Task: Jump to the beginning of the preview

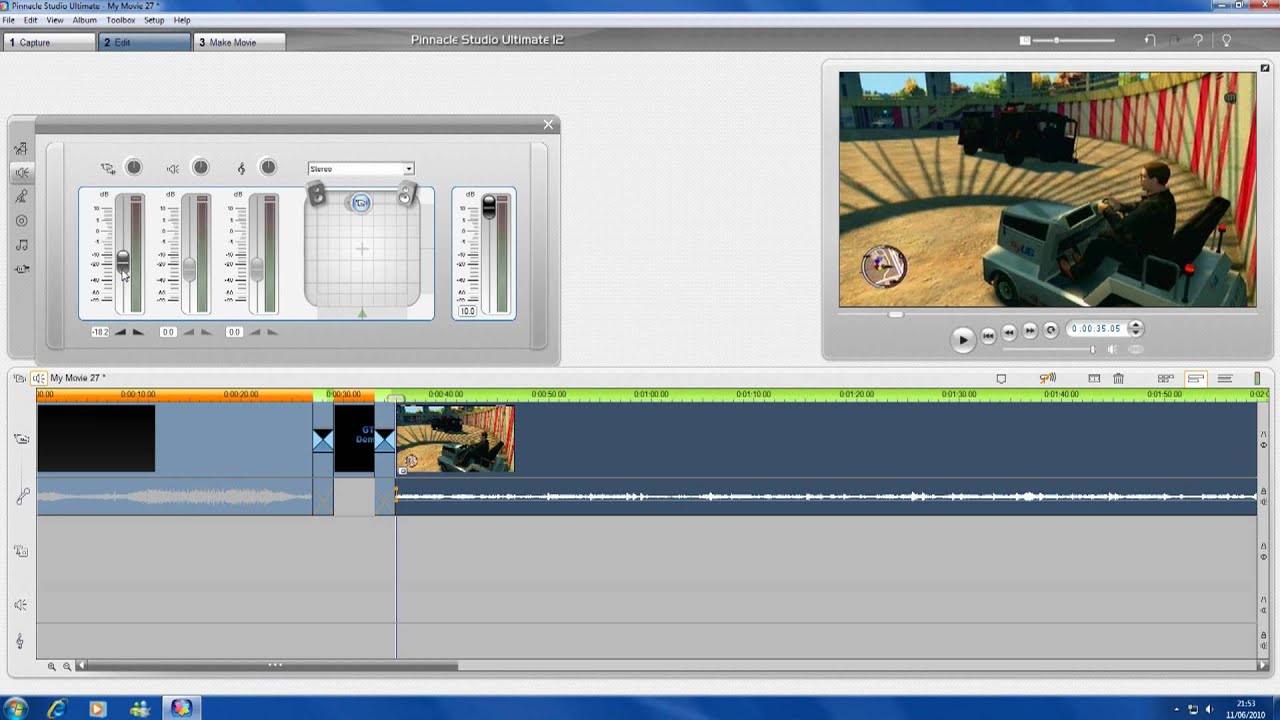Action: (x=989, y=336)
